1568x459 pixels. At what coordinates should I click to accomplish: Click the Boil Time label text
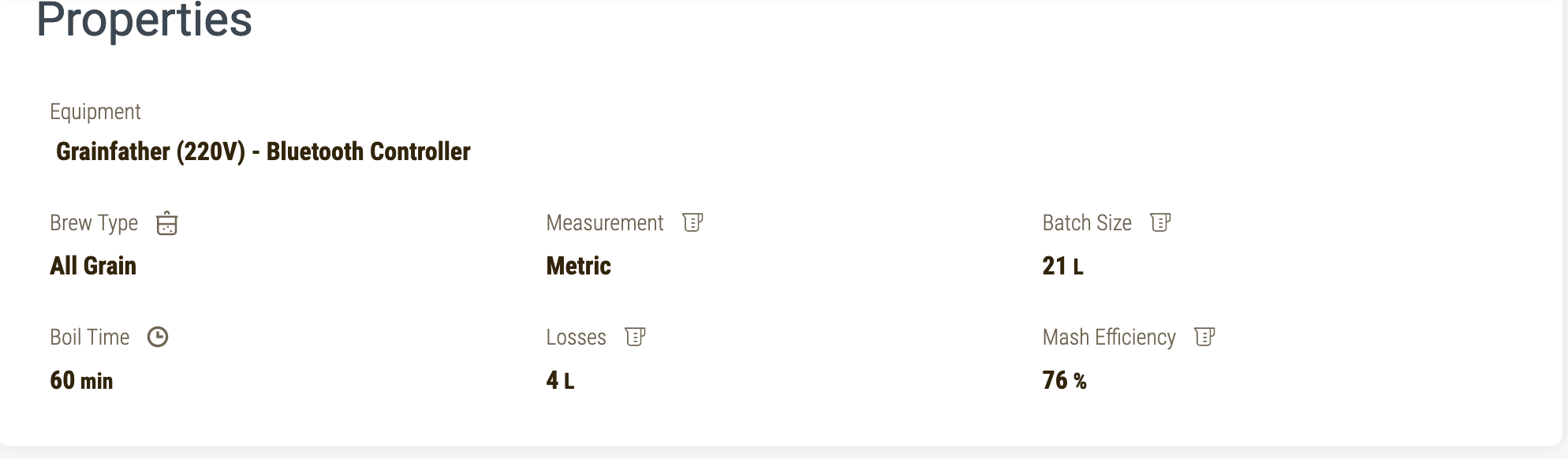(x=89, y=338)
